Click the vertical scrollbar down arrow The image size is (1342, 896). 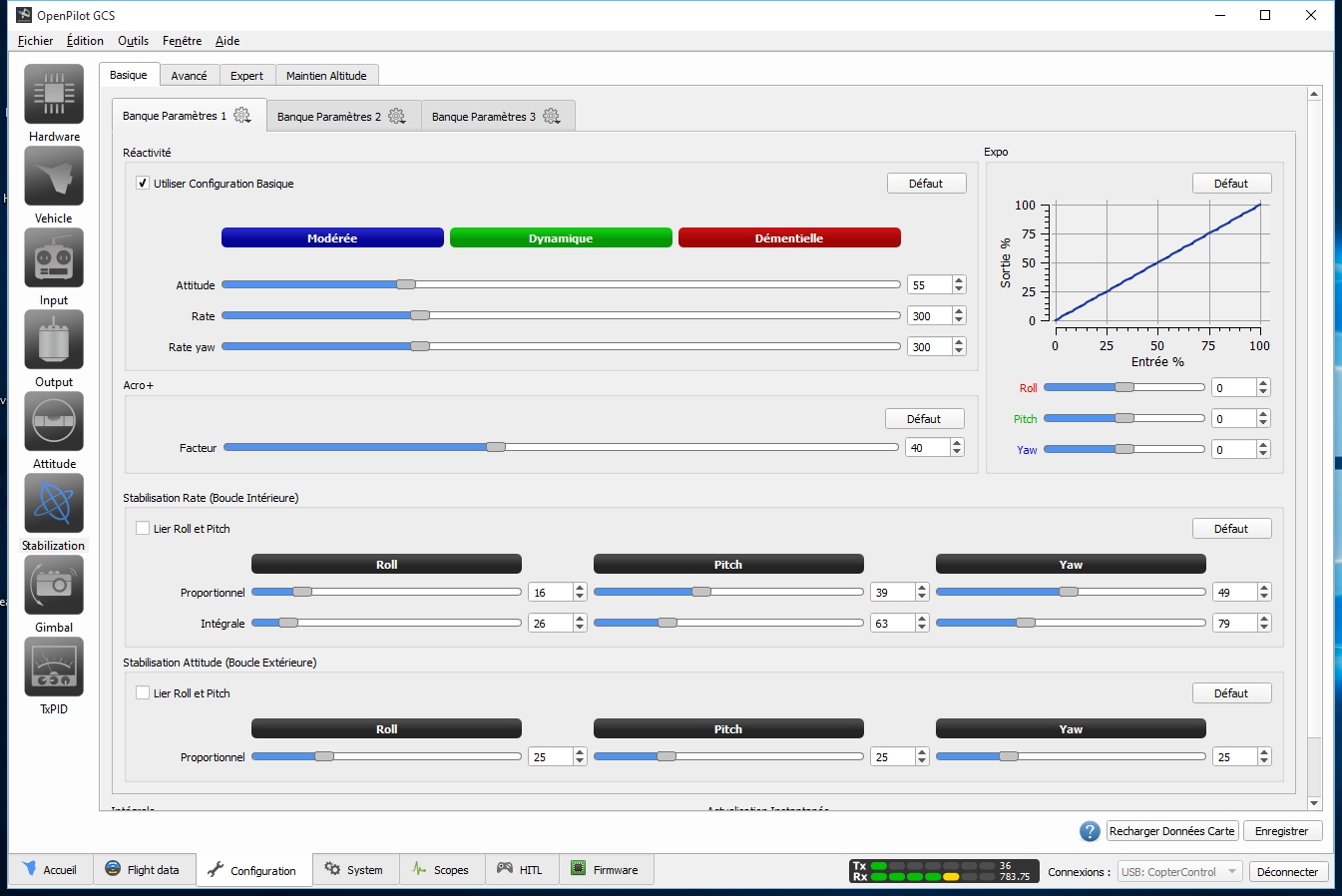pos(1314,803)
